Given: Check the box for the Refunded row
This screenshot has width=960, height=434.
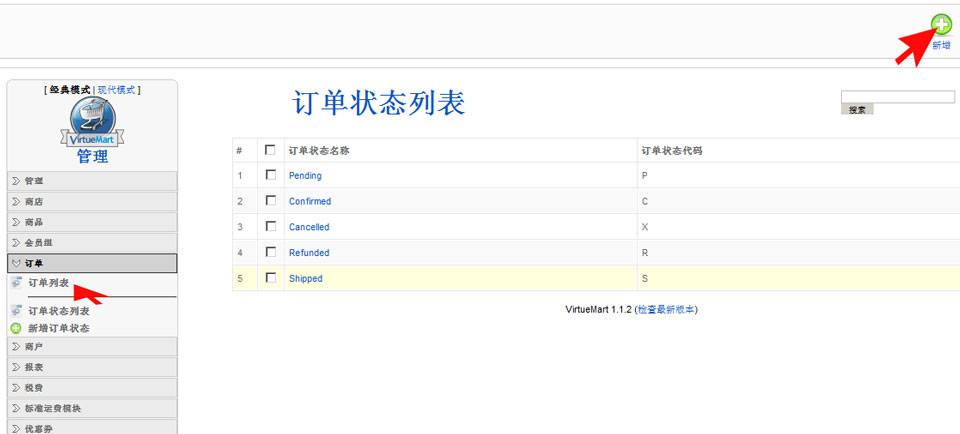Looking at the screenshot, I should click(270, 252).
